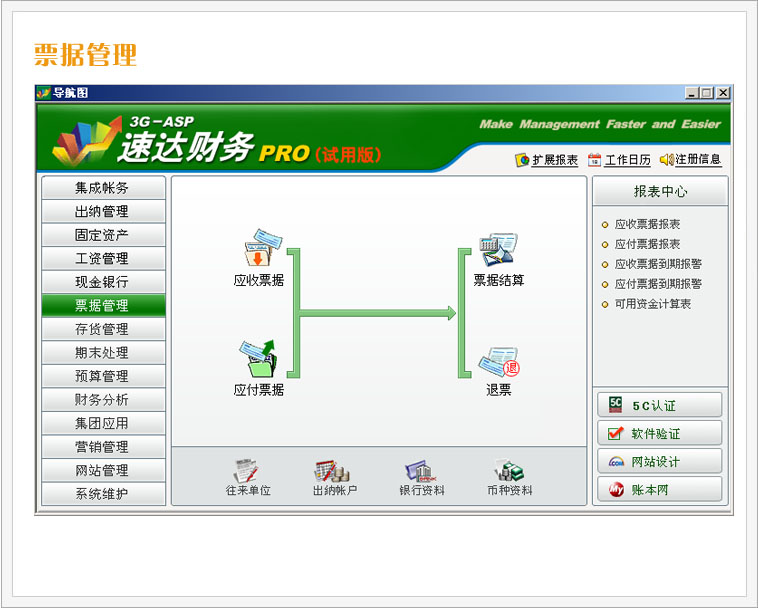Viewport: 758px width, 608px height.
Task: Click the 注册信息 speaker icon
Action: tap(667, 159)
